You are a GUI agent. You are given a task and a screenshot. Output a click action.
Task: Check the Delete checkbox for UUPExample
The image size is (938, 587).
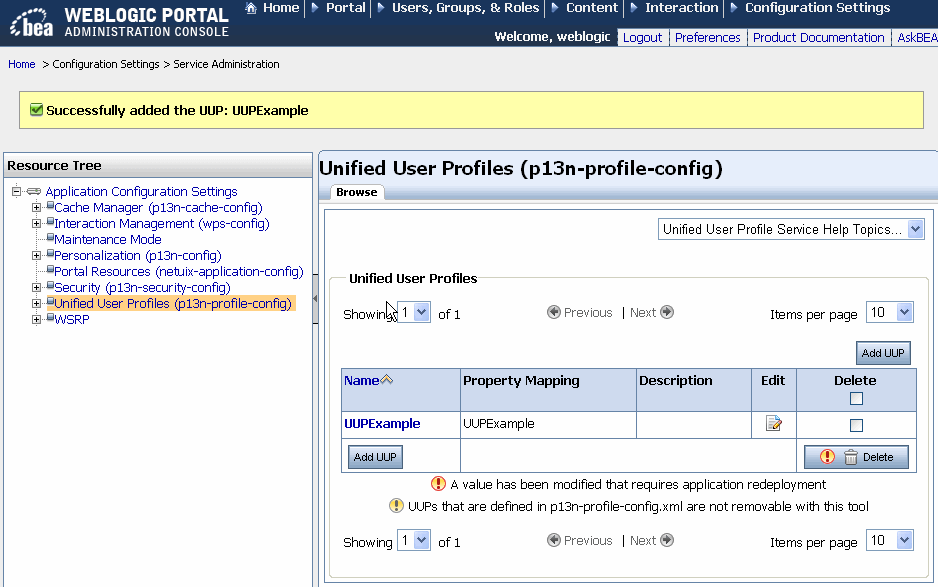point(856,425)
